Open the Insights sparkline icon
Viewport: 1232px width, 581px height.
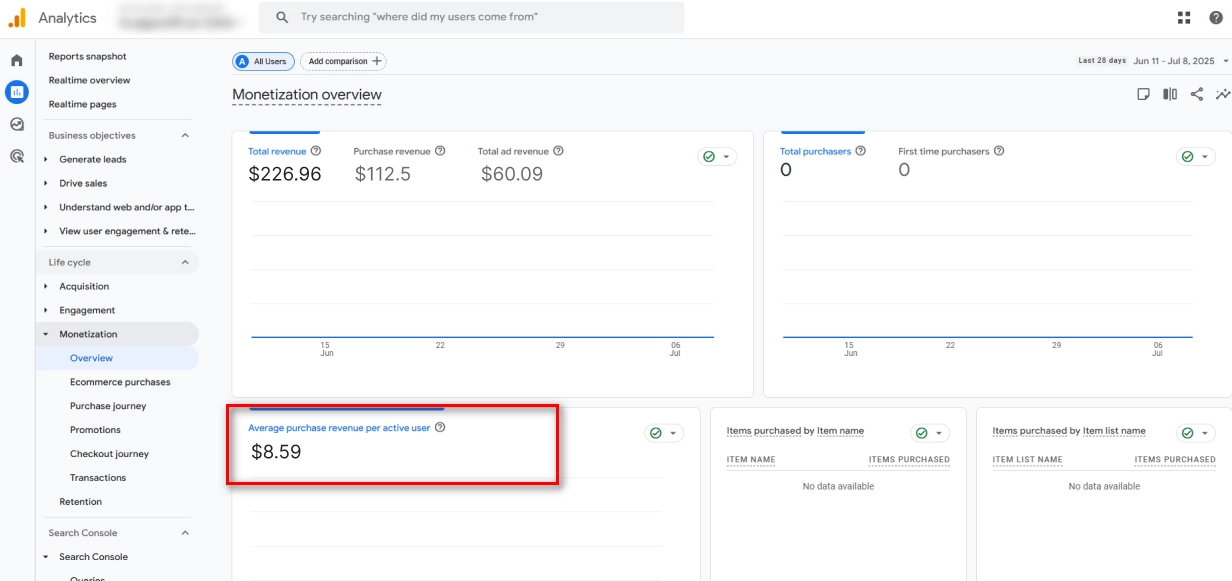coord(1222,94)
